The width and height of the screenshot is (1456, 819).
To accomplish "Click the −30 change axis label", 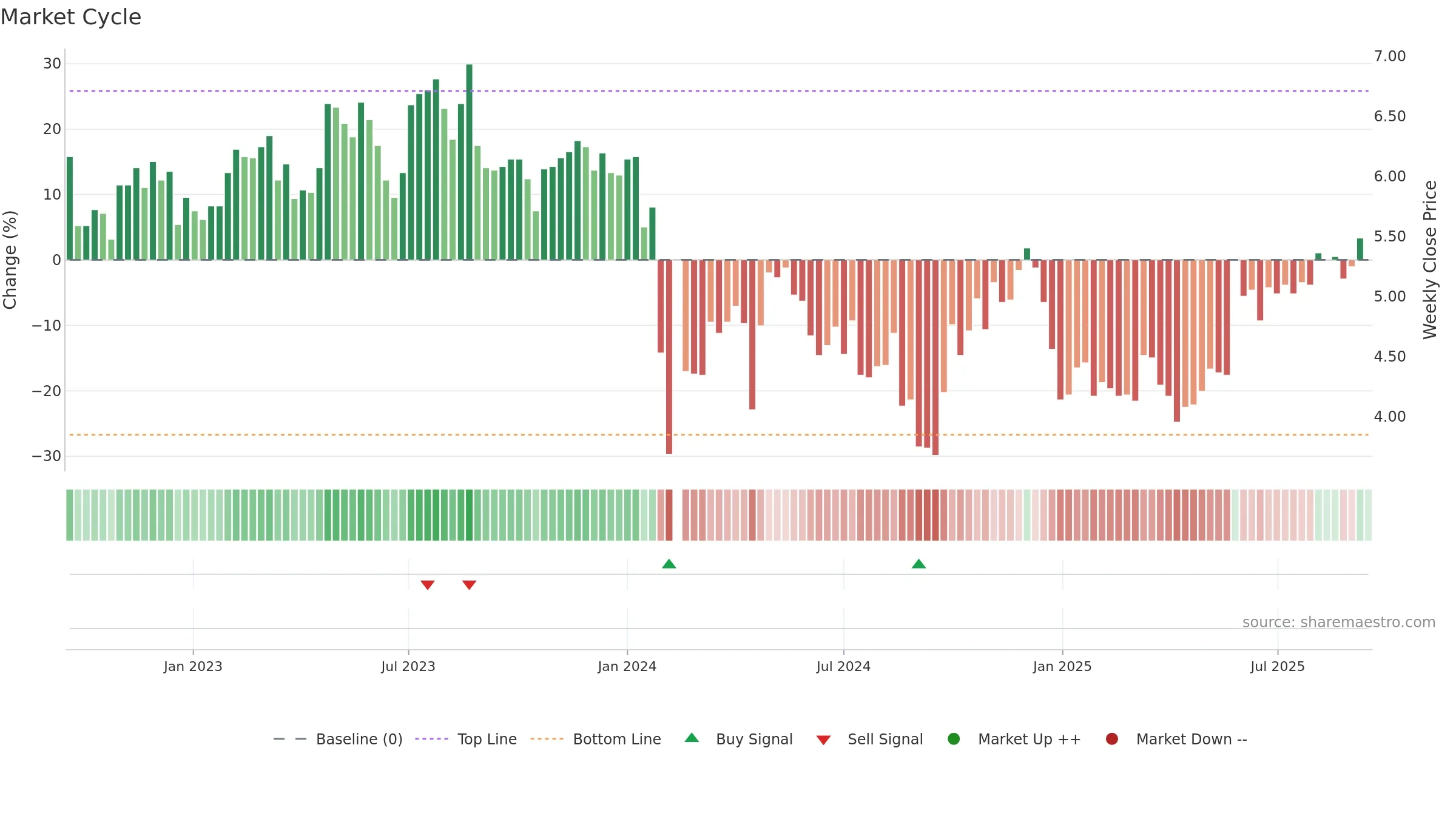I will tap(47, 456).
